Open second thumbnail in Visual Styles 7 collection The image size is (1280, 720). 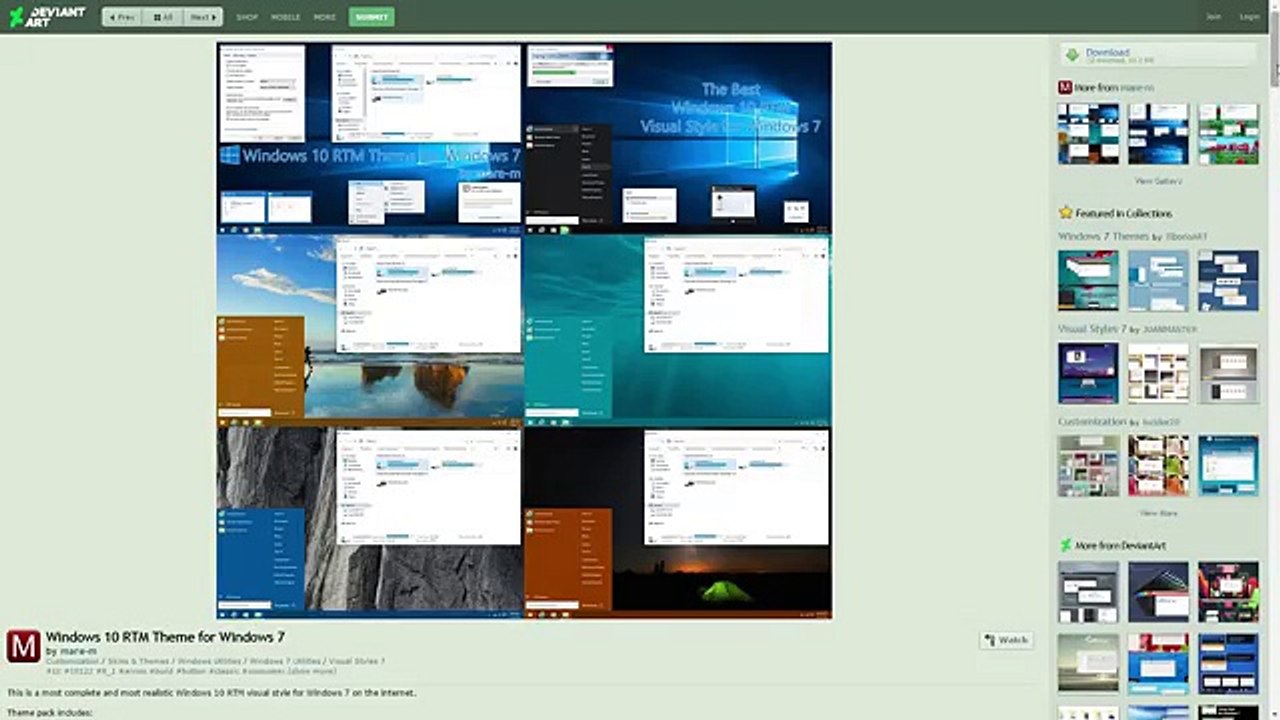tap(1158, 373)
